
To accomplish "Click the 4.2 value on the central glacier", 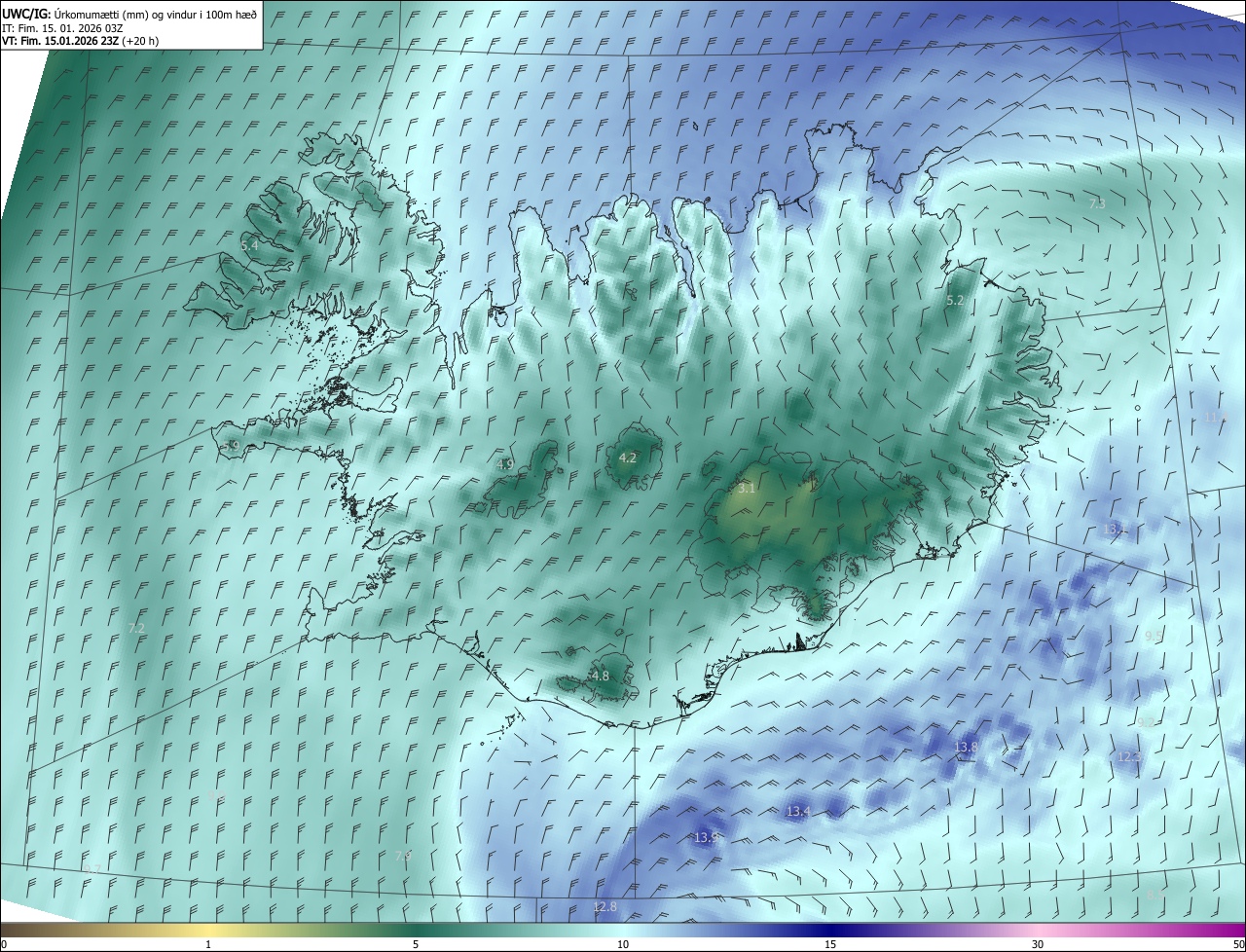I will pyautogui.click(x=628, y=458).
